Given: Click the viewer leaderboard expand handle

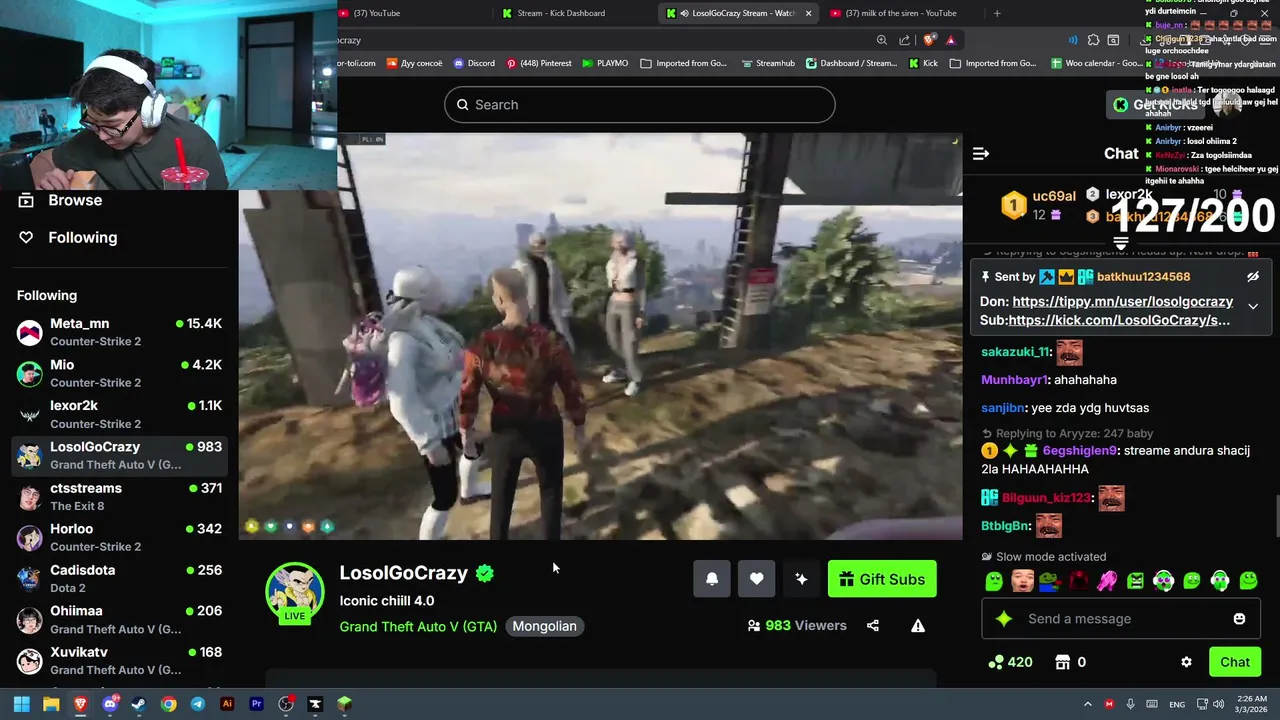Looking at the screenshot, I should 1120,244.
